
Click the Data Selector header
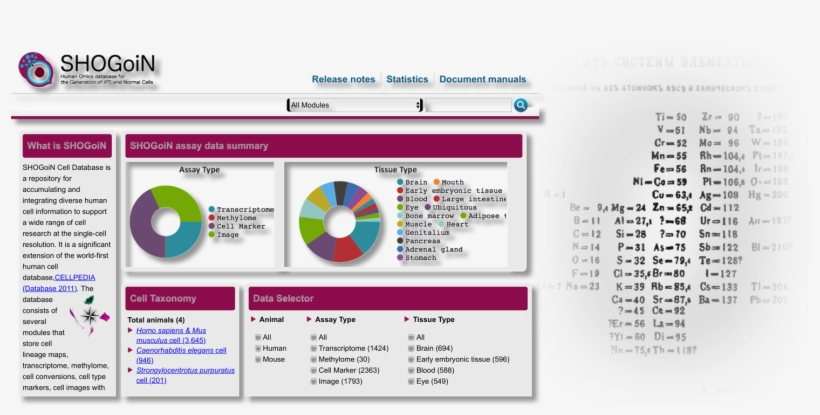tap(388, 298)
